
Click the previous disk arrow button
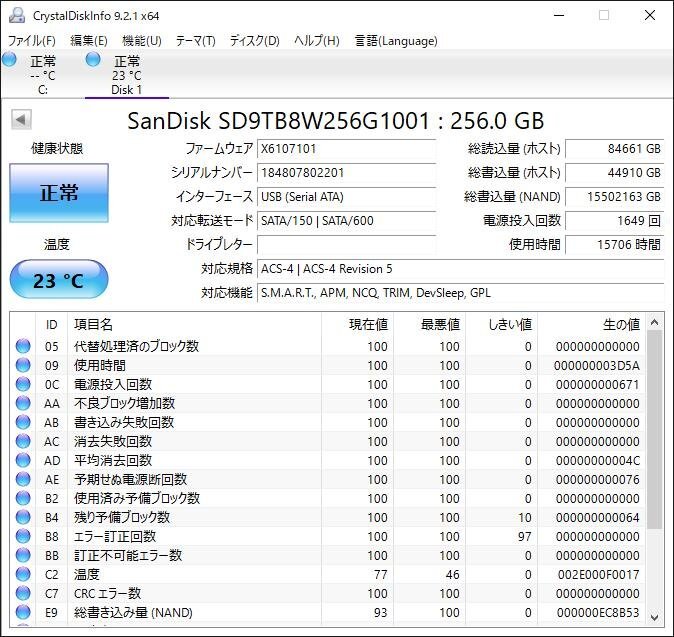tap(20, 120)
